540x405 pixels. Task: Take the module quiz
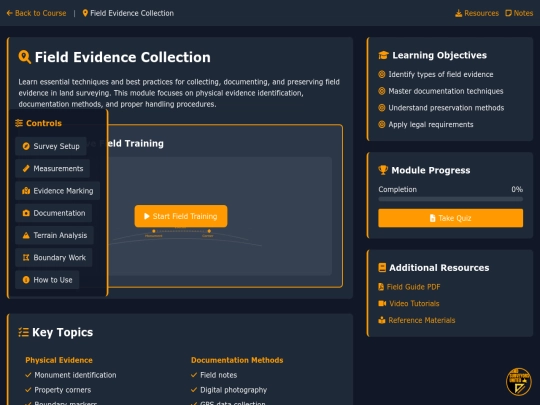pos(450,218)
